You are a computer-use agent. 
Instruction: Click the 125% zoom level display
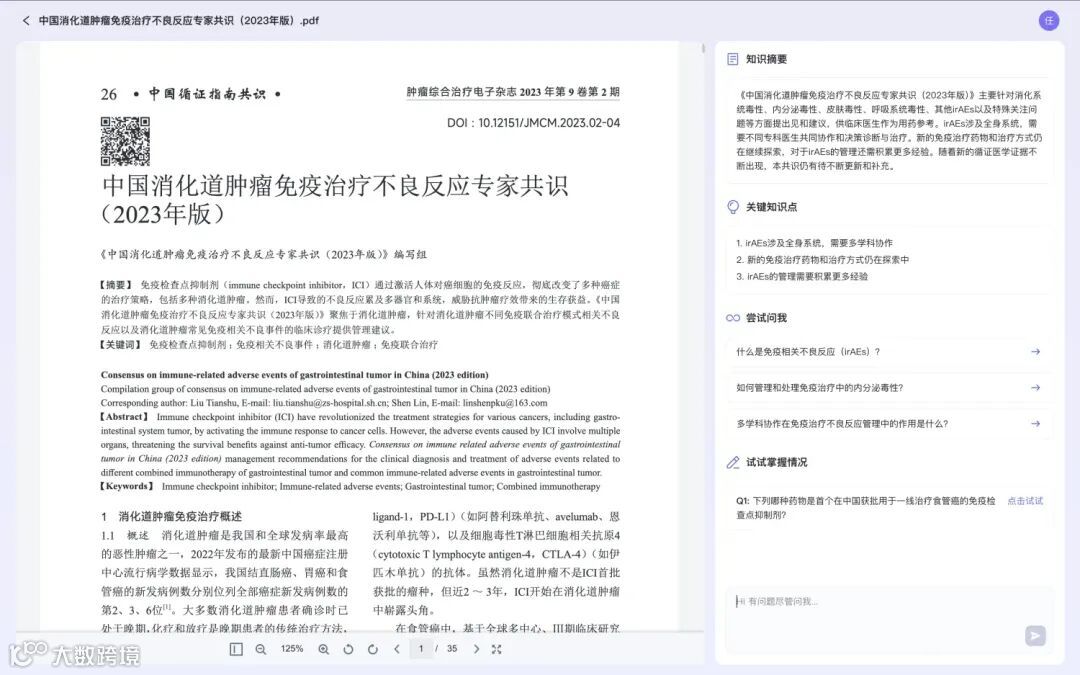(292, 649)
